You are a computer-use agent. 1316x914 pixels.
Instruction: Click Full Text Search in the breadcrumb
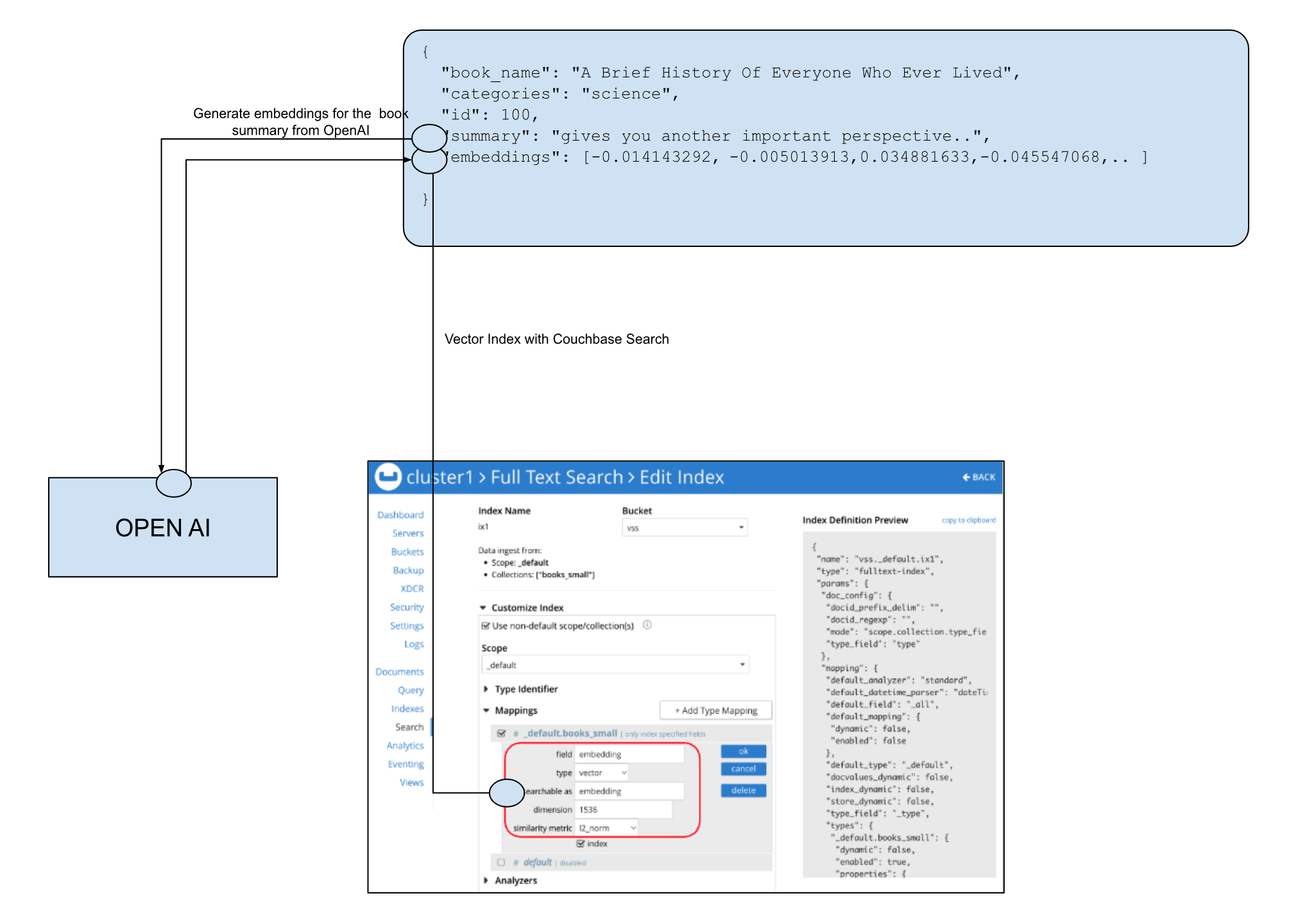point(557,477)
